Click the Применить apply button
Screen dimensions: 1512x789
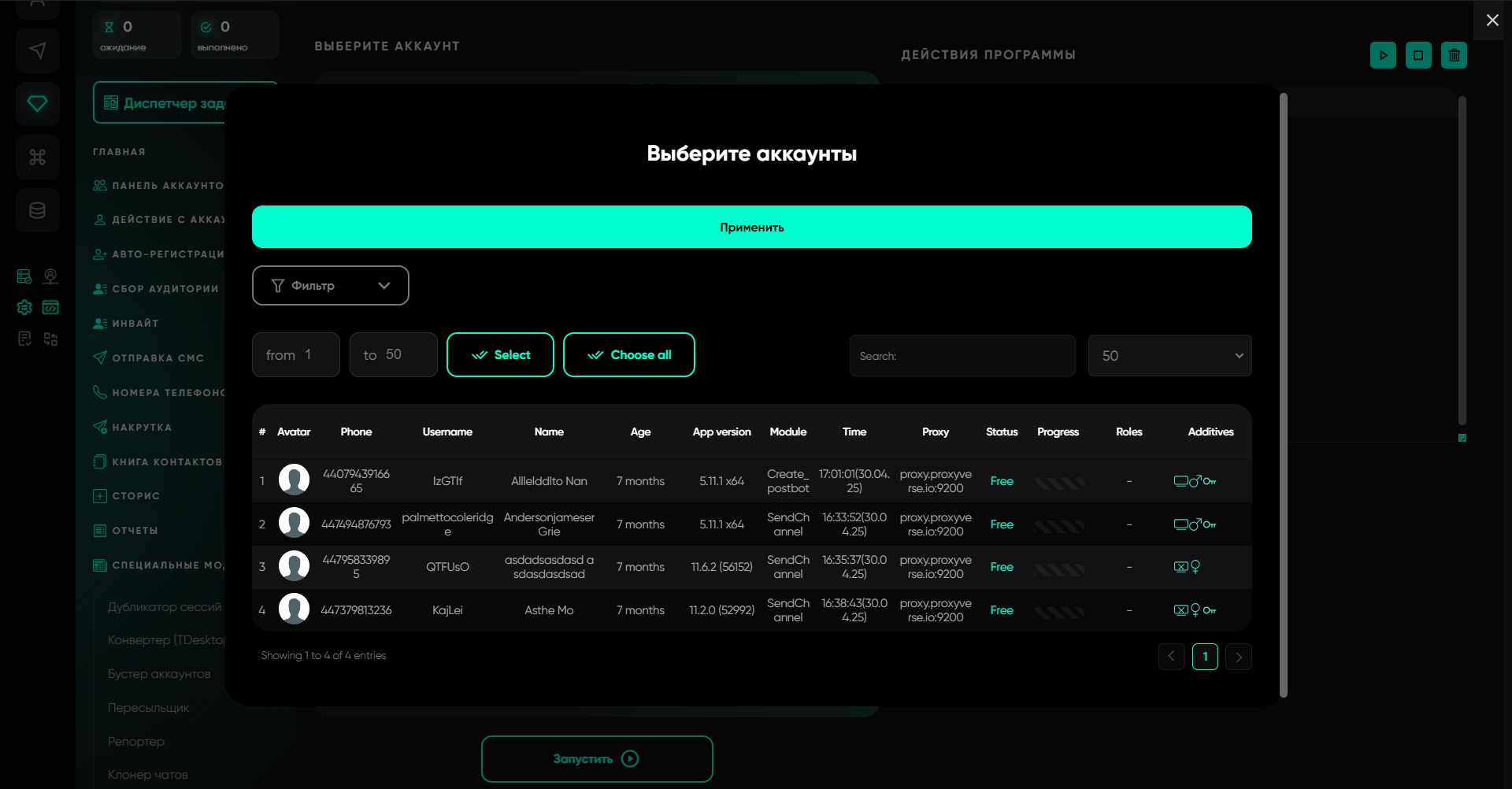751,227
